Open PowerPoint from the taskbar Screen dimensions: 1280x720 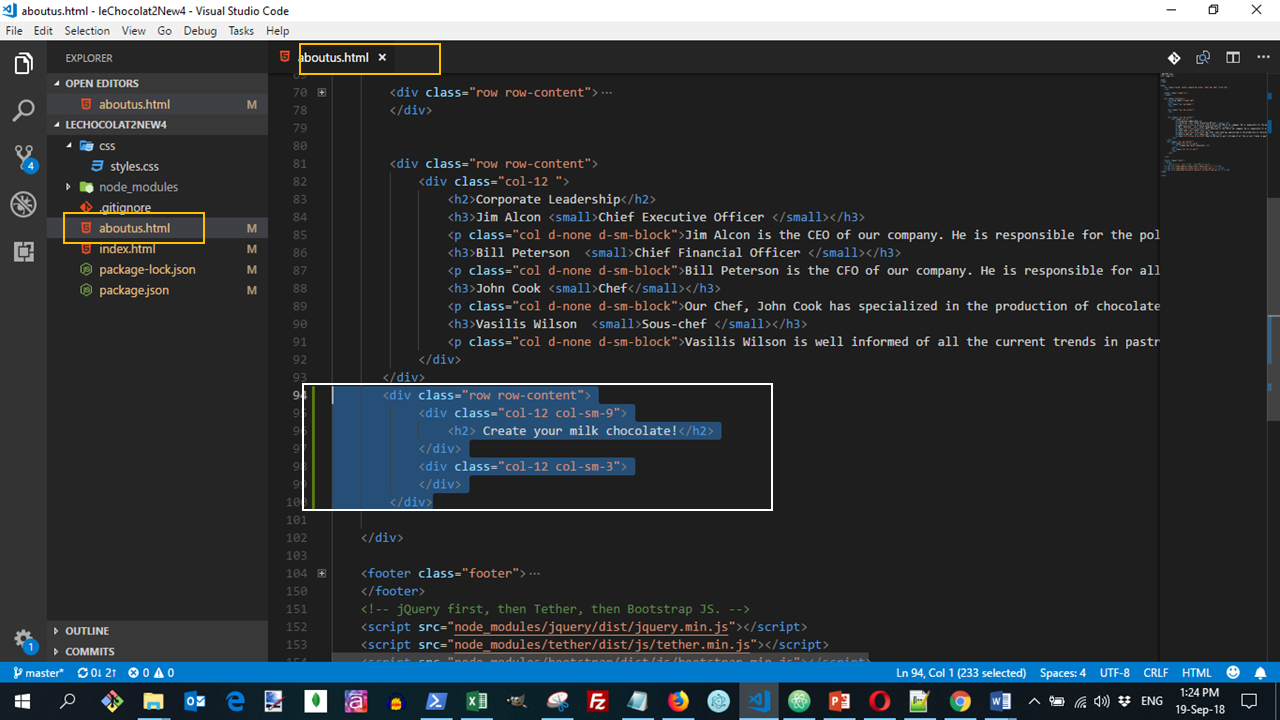840,701
